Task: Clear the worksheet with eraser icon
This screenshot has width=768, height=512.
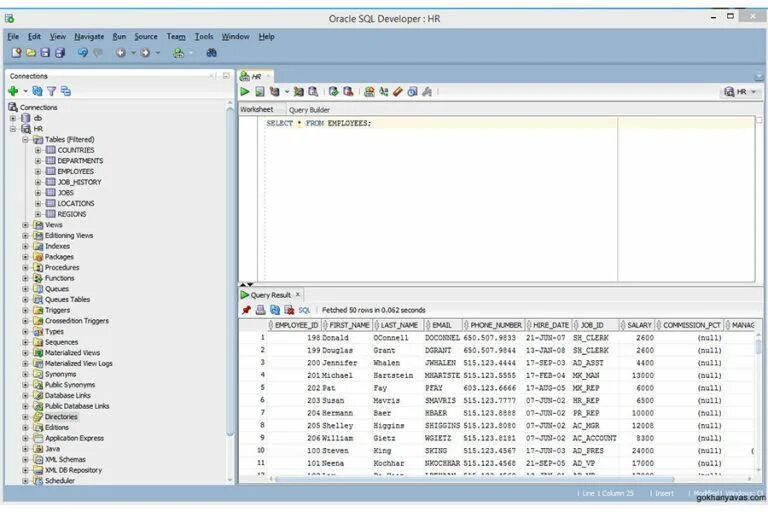Action: tap(398, 91)
